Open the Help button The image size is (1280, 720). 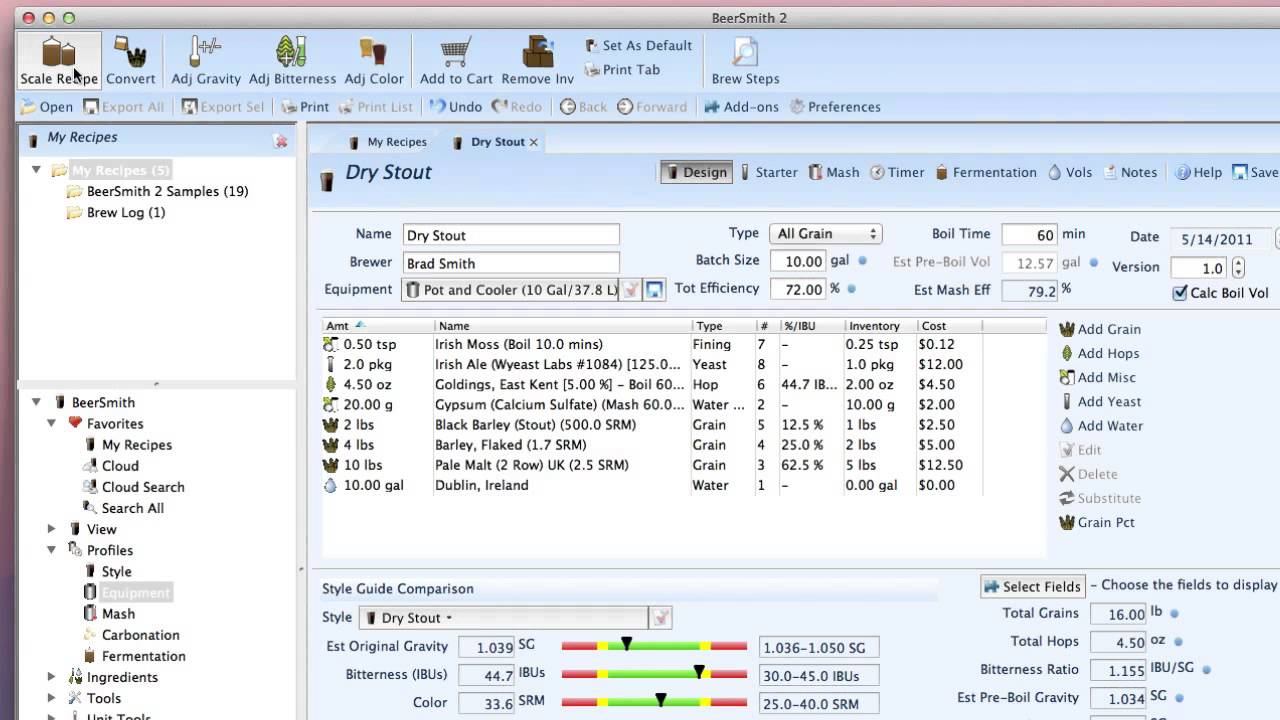1198,172
